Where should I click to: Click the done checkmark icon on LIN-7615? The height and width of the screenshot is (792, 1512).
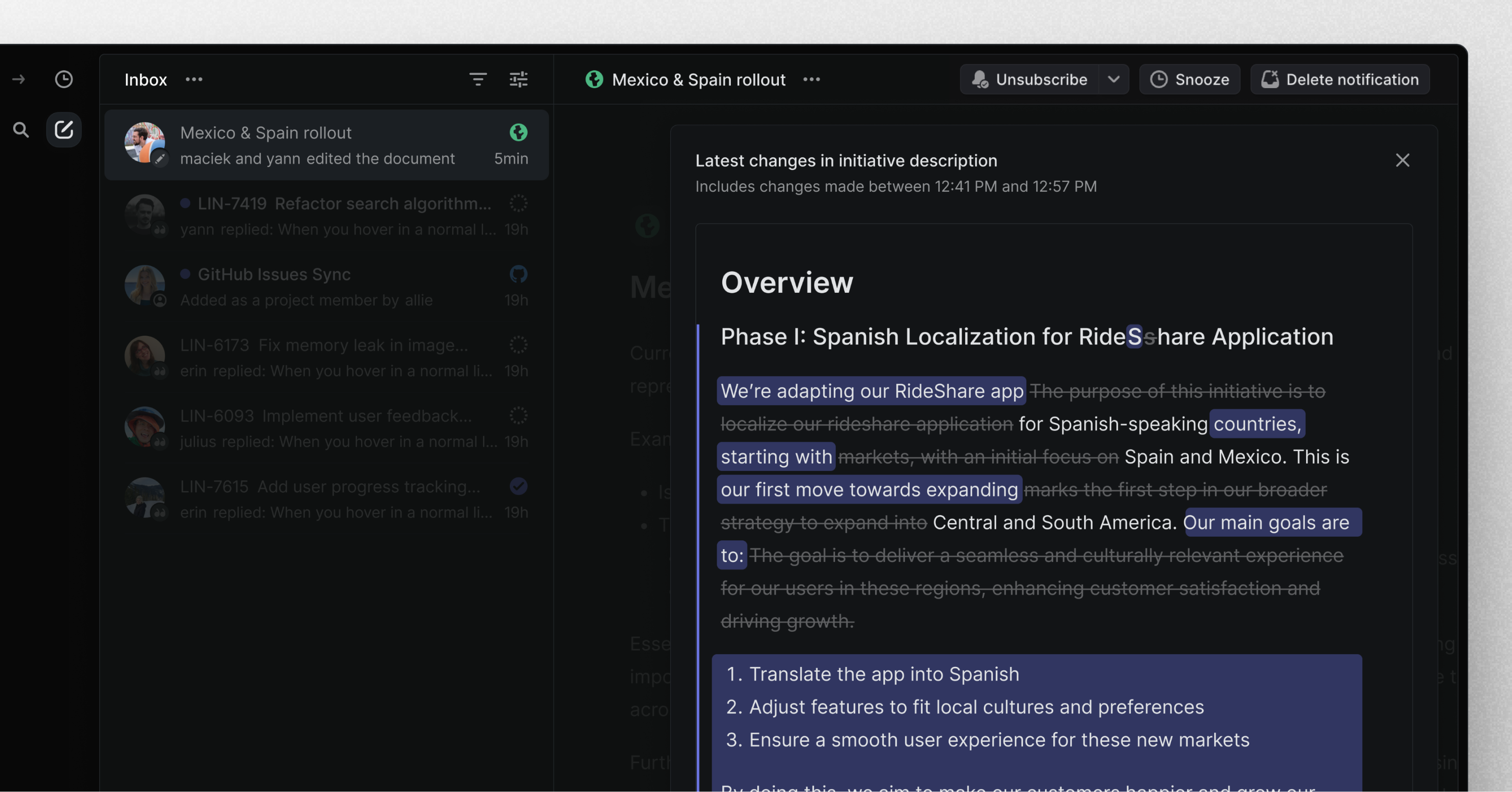click(518, 487)
